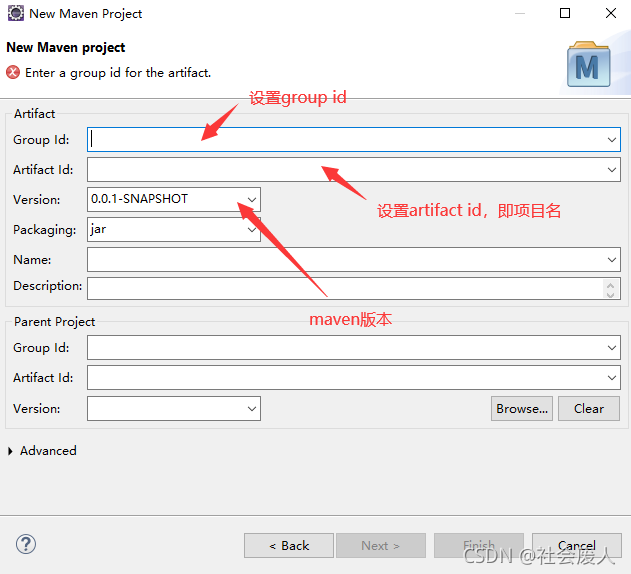Click the 'Parent Project' group label
This screenshot has height=574, width=631.
coord(54,322)
